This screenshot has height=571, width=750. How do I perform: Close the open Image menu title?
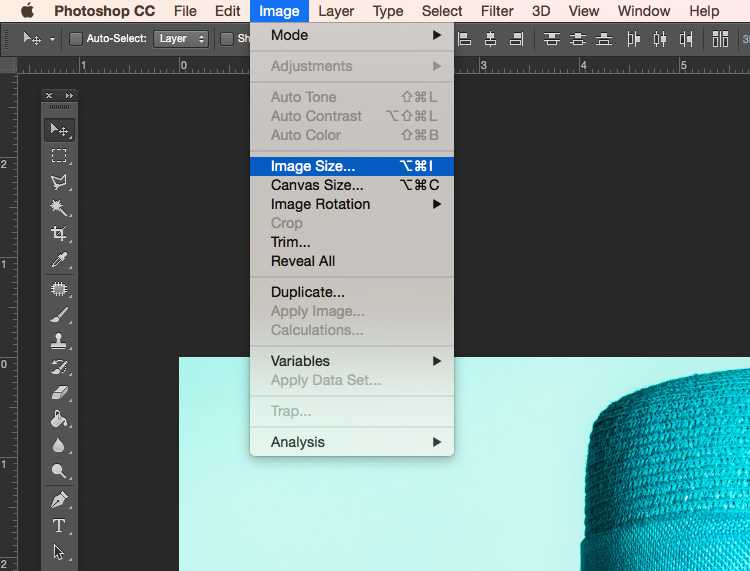279,11
